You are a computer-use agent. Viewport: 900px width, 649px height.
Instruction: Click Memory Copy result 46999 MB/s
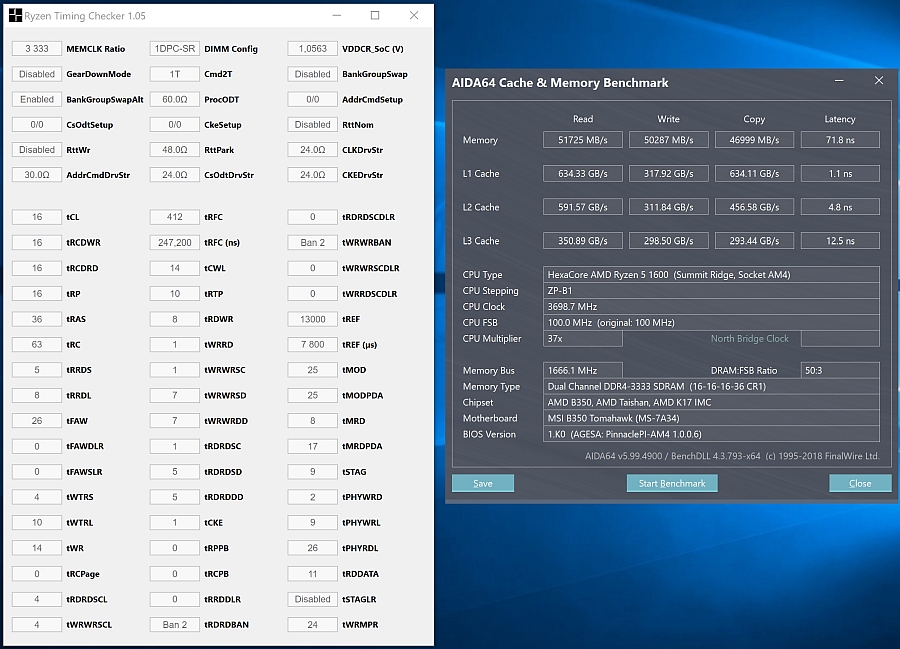(754, 139)
